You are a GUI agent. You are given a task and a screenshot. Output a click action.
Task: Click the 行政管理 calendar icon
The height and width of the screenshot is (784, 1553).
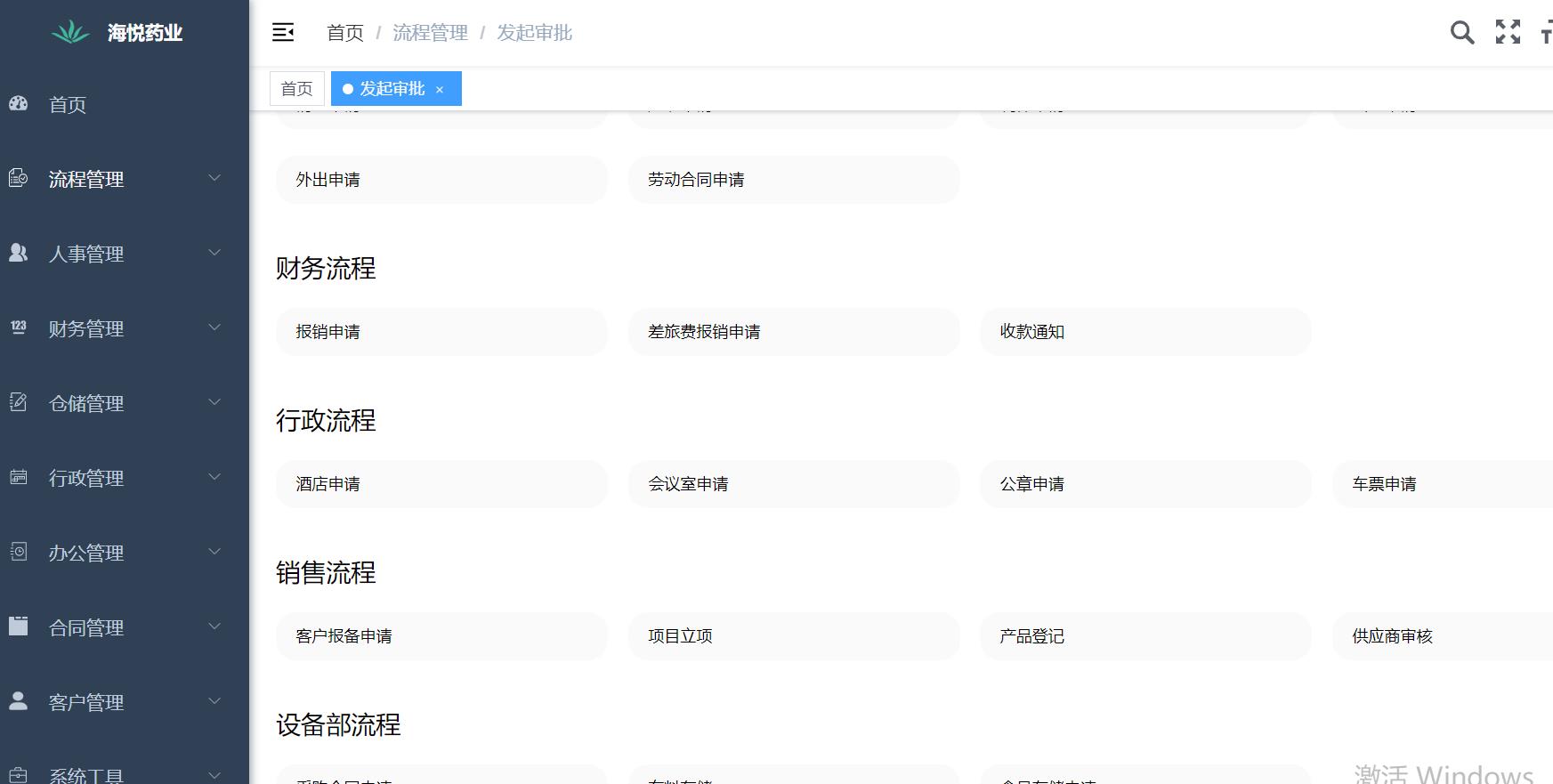[19, 478]
